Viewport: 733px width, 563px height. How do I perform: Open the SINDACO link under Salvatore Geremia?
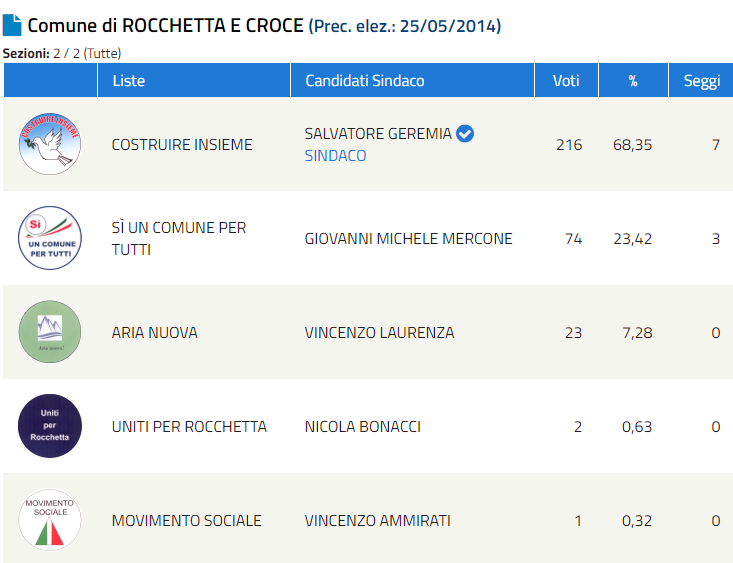335,156
